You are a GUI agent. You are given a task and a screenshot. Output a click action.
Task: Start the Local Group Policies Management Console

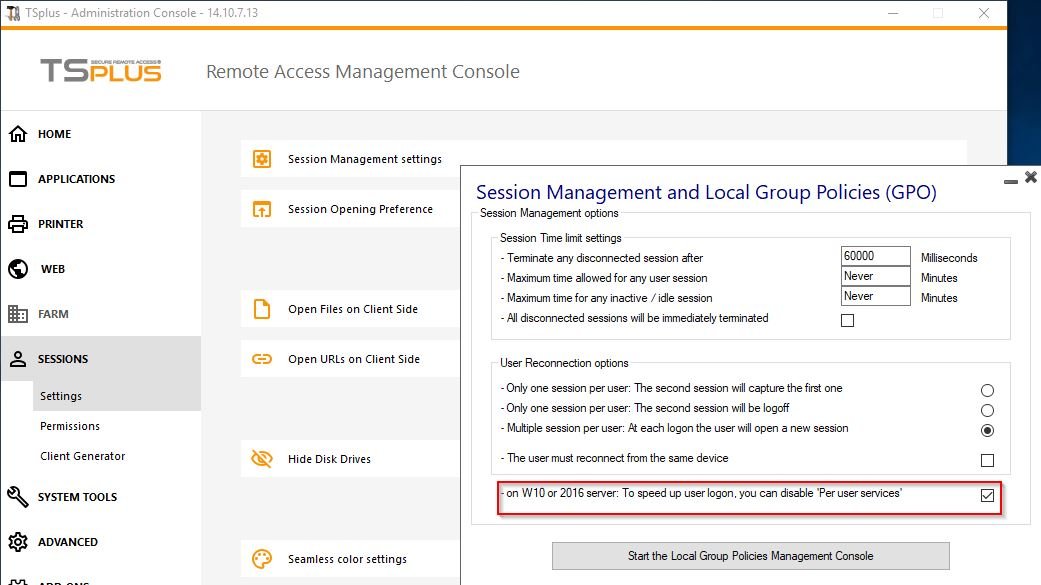tap(750, 556)
